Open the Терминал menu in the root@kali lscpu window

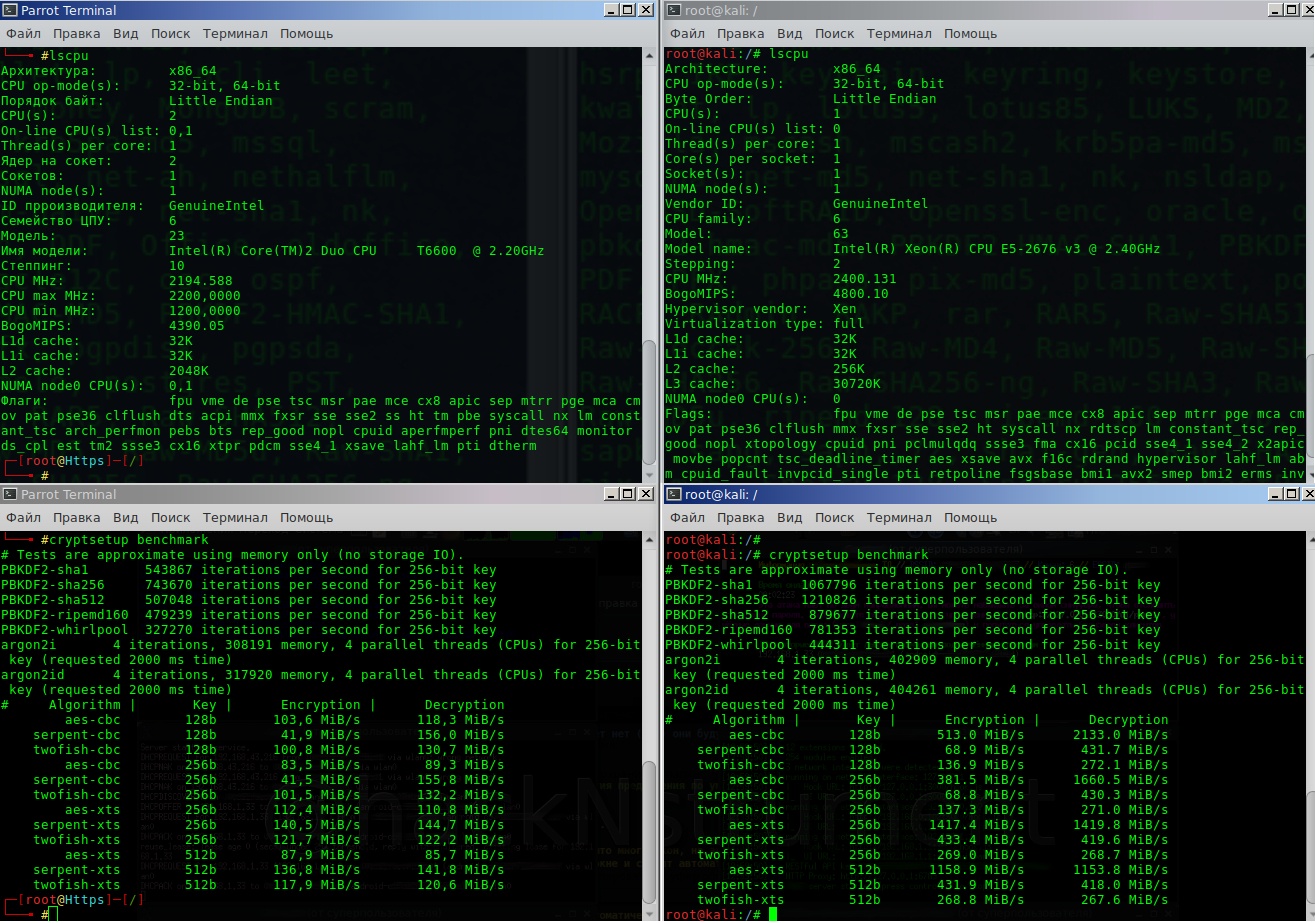tap(899, 34)
